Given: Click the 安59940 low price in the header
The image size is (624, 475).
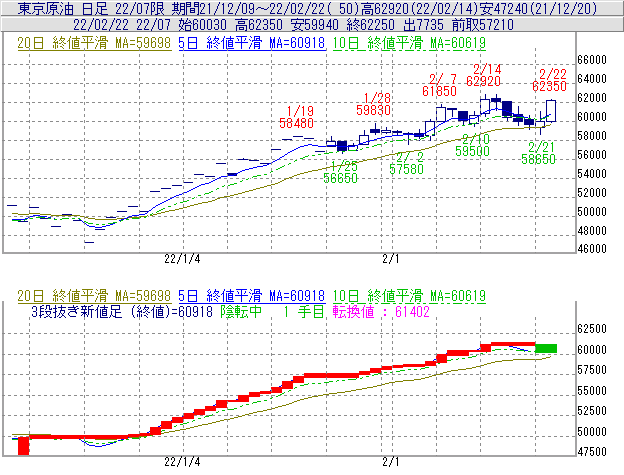Looking at the screenshot, I should (314, 25).
